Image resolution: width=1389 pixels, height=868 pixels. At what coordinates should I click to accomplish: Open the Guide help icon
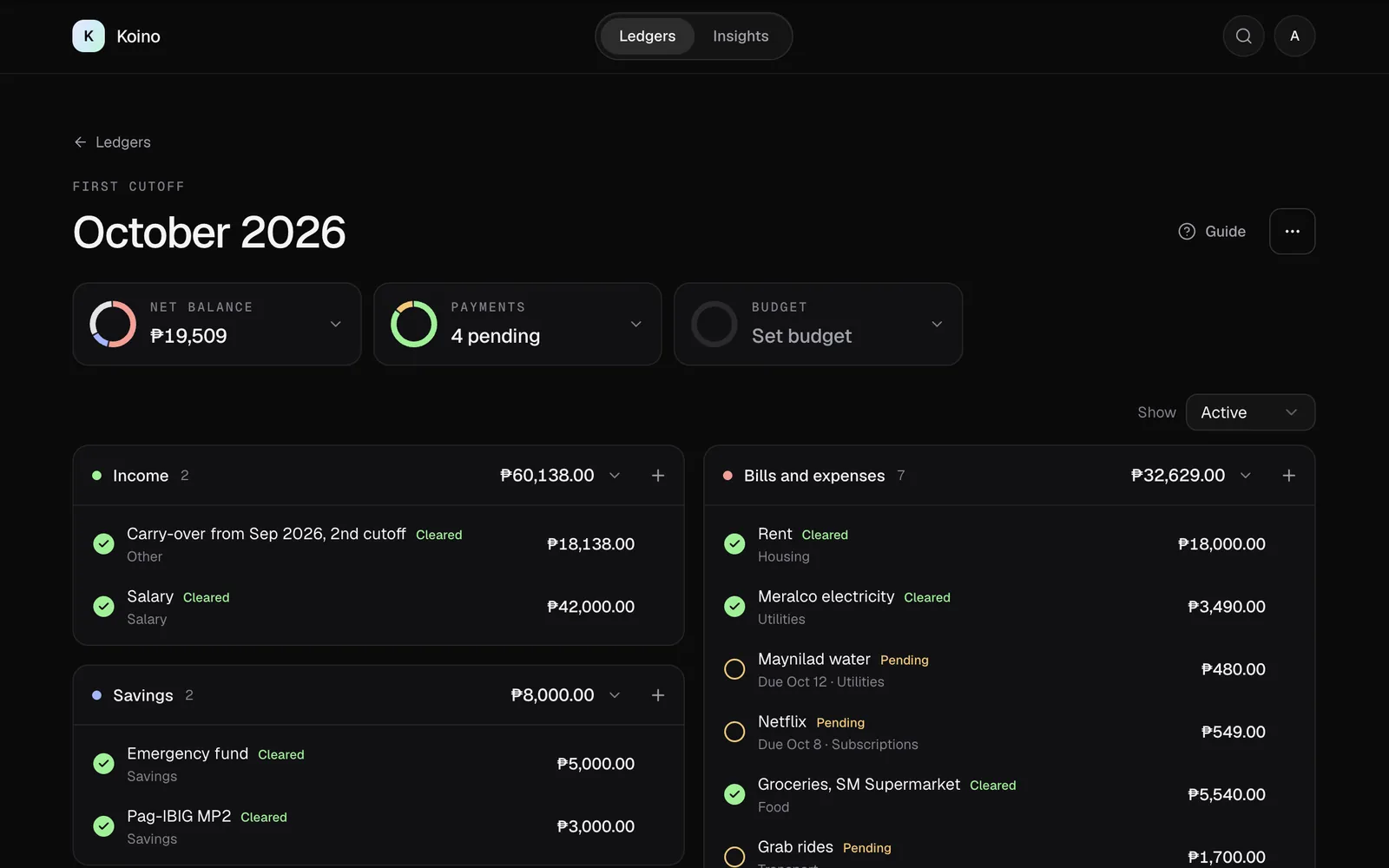[1187, 232]
